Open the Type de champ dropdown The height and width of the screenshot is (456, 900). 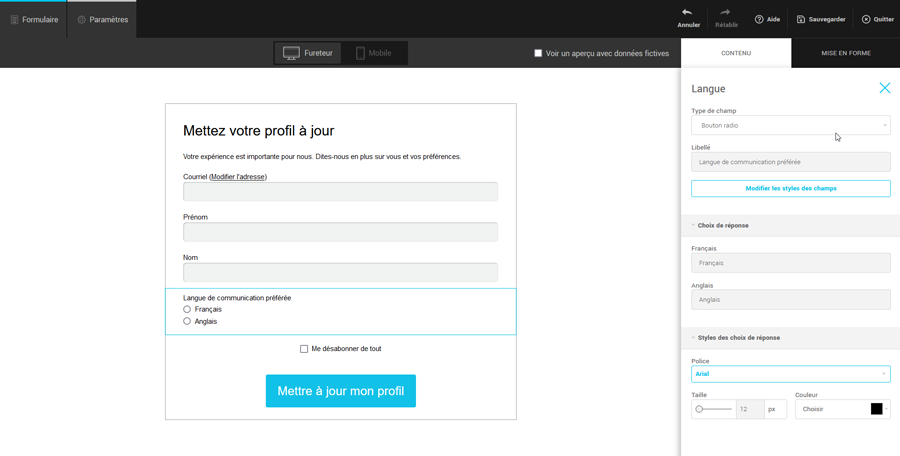(790, 125)
